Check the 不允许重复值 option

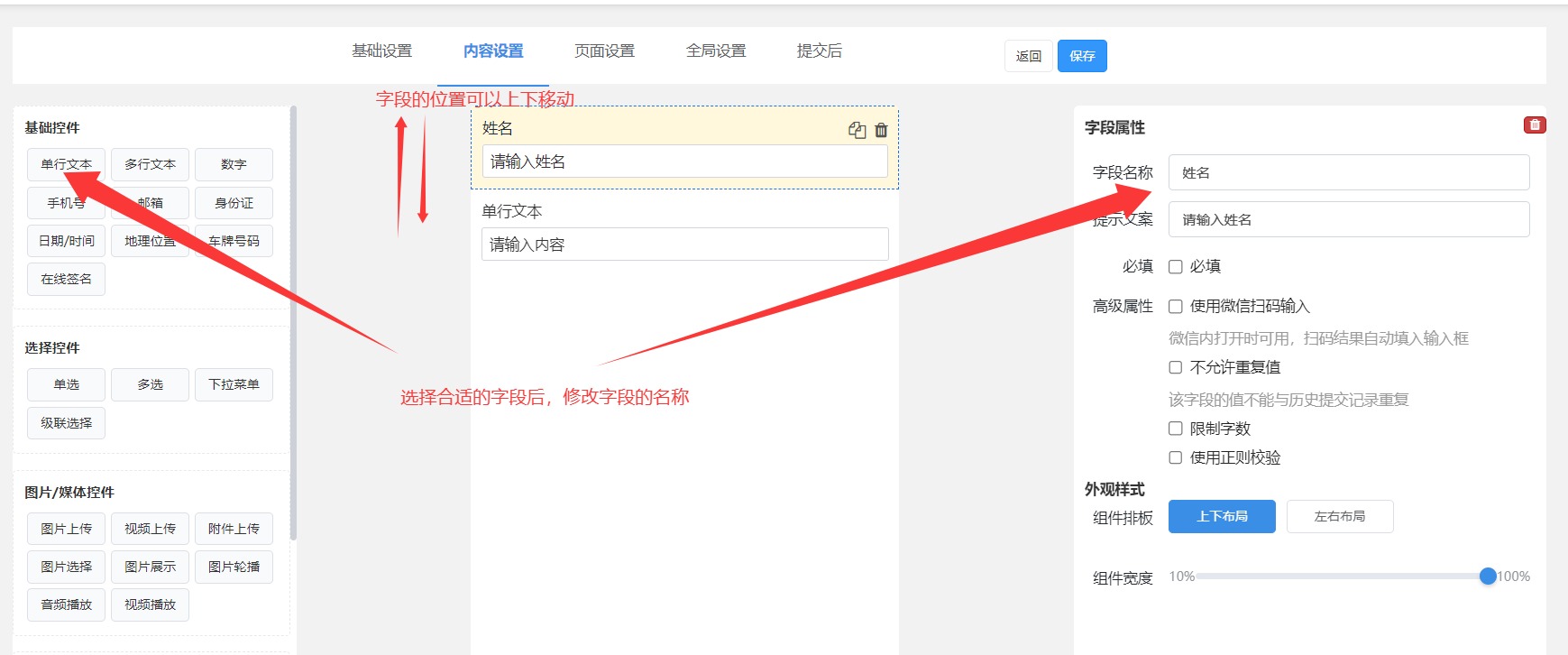tap(1176, 368)
